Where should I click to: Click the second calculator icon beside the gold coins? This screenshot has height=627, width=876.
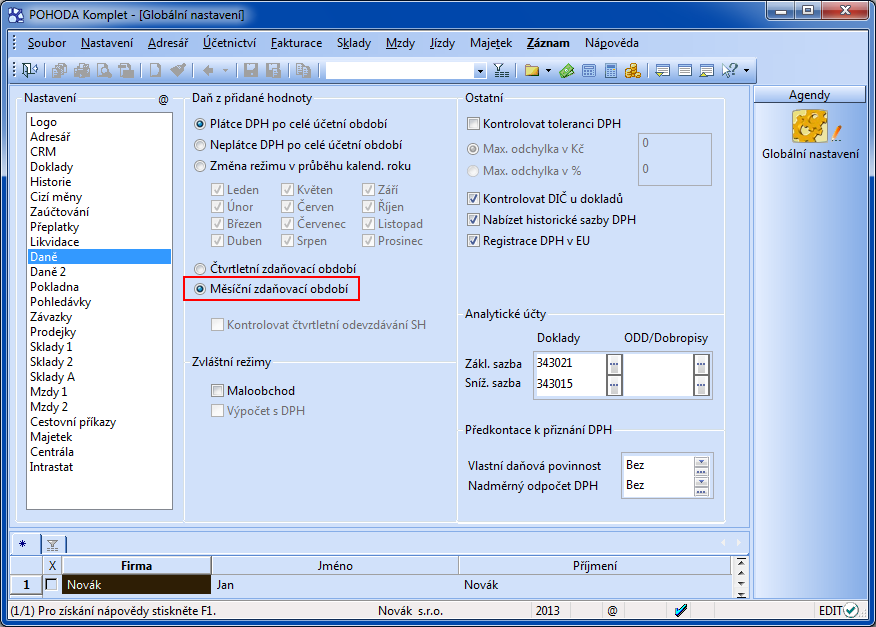(611, 70)
